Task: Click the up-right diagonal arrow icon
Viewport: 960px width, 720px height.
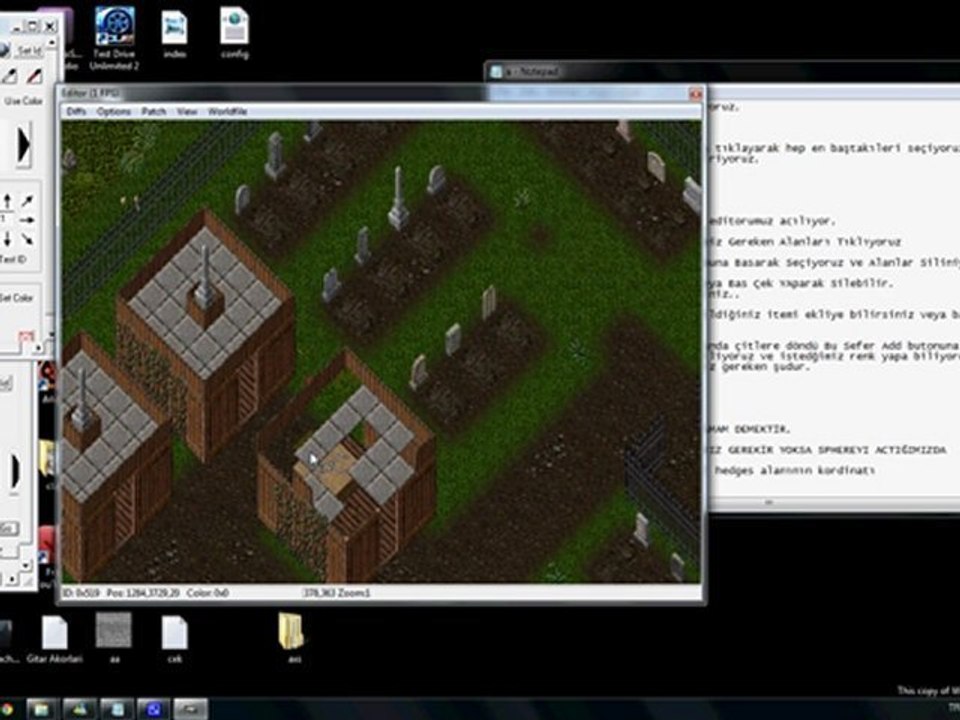Action: [x=28, y=201]
